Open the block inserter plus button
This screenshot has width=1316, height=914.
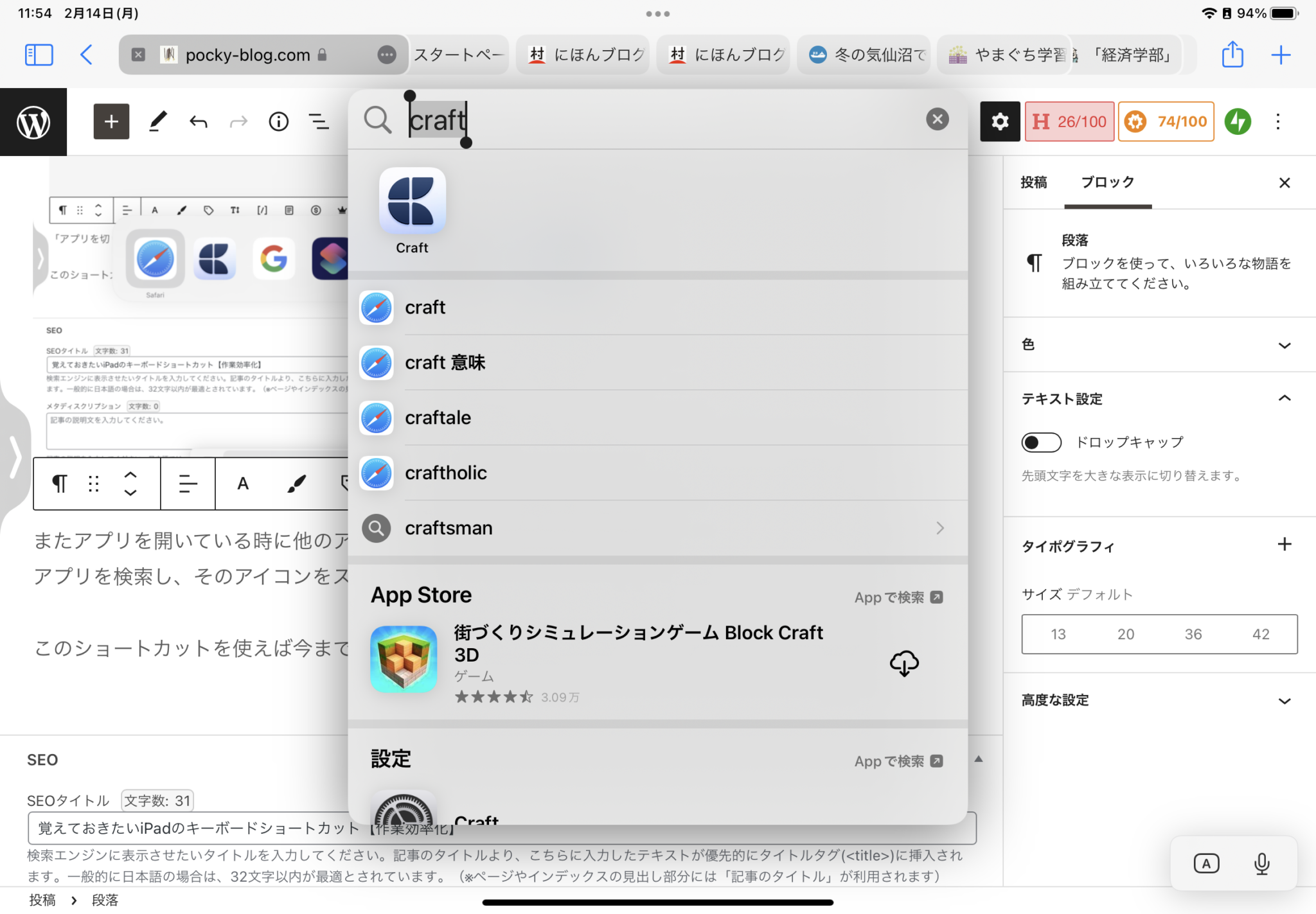click(111, 121)
